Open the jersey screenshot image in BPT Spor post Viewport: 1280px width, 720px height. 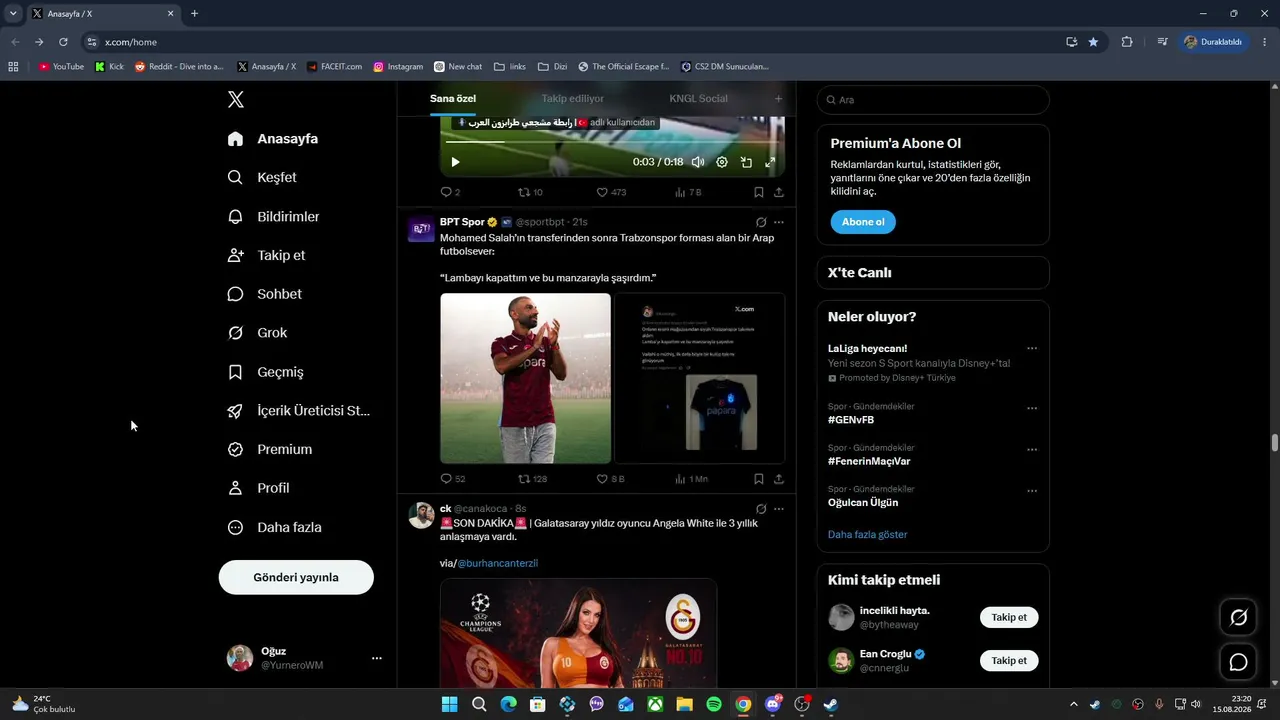click(x=699, y=378)
